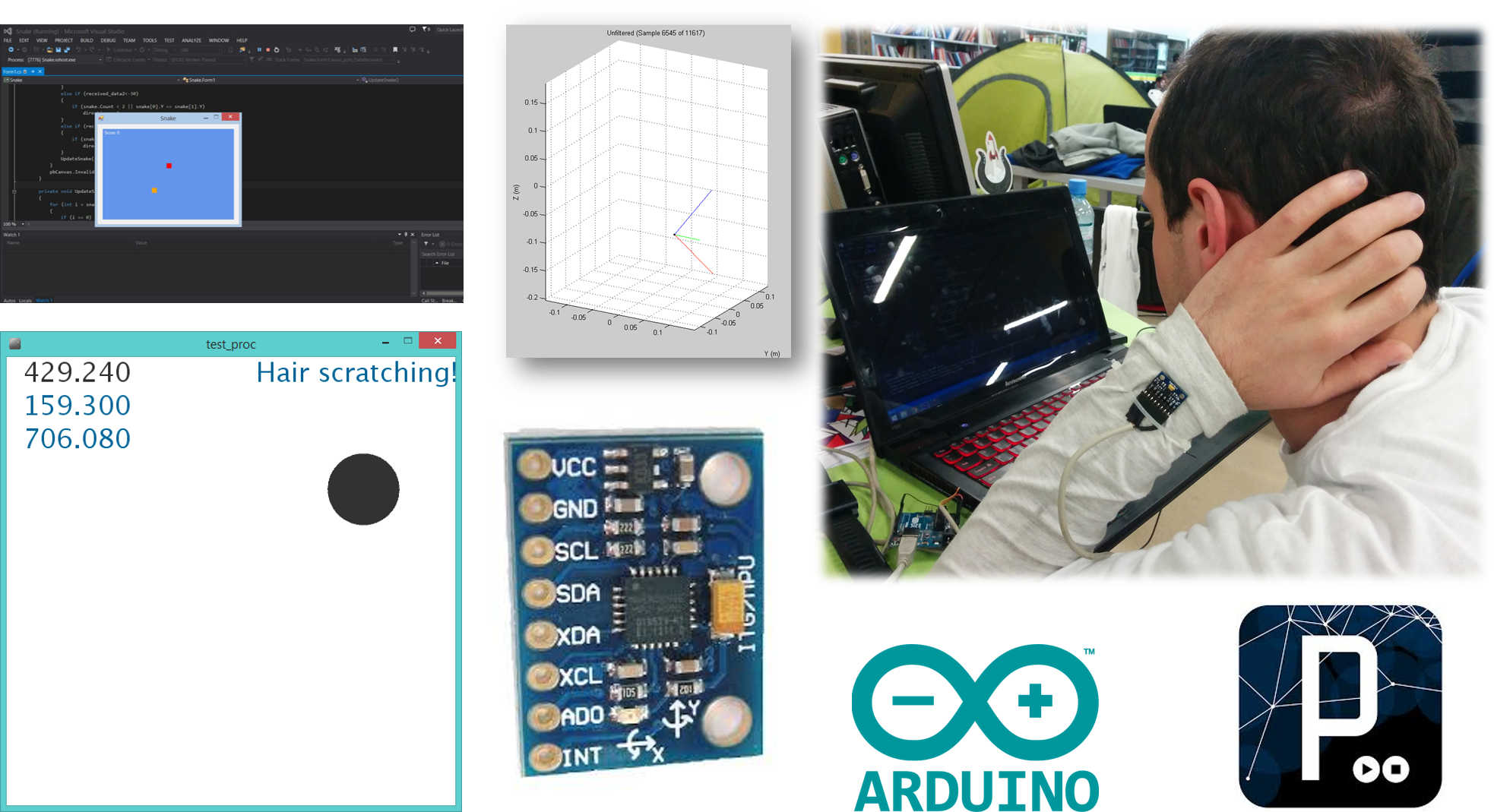1494x812 pixels.
Task: Switch to the Autos tab
Action: coord(9,301)
